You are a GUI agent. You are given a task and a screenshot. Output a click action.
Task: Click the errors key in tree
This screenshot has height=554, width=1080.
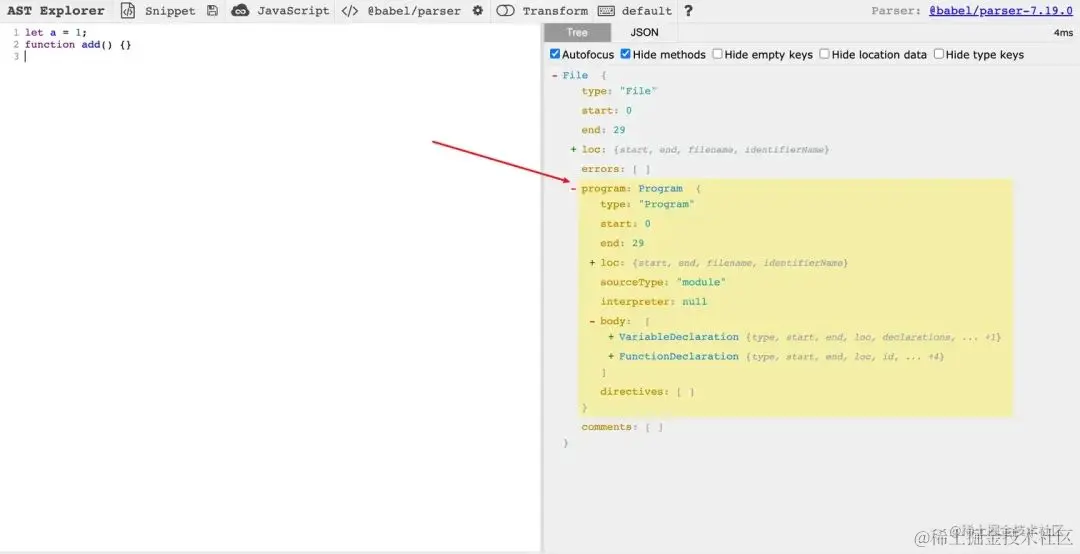point(602,169)
